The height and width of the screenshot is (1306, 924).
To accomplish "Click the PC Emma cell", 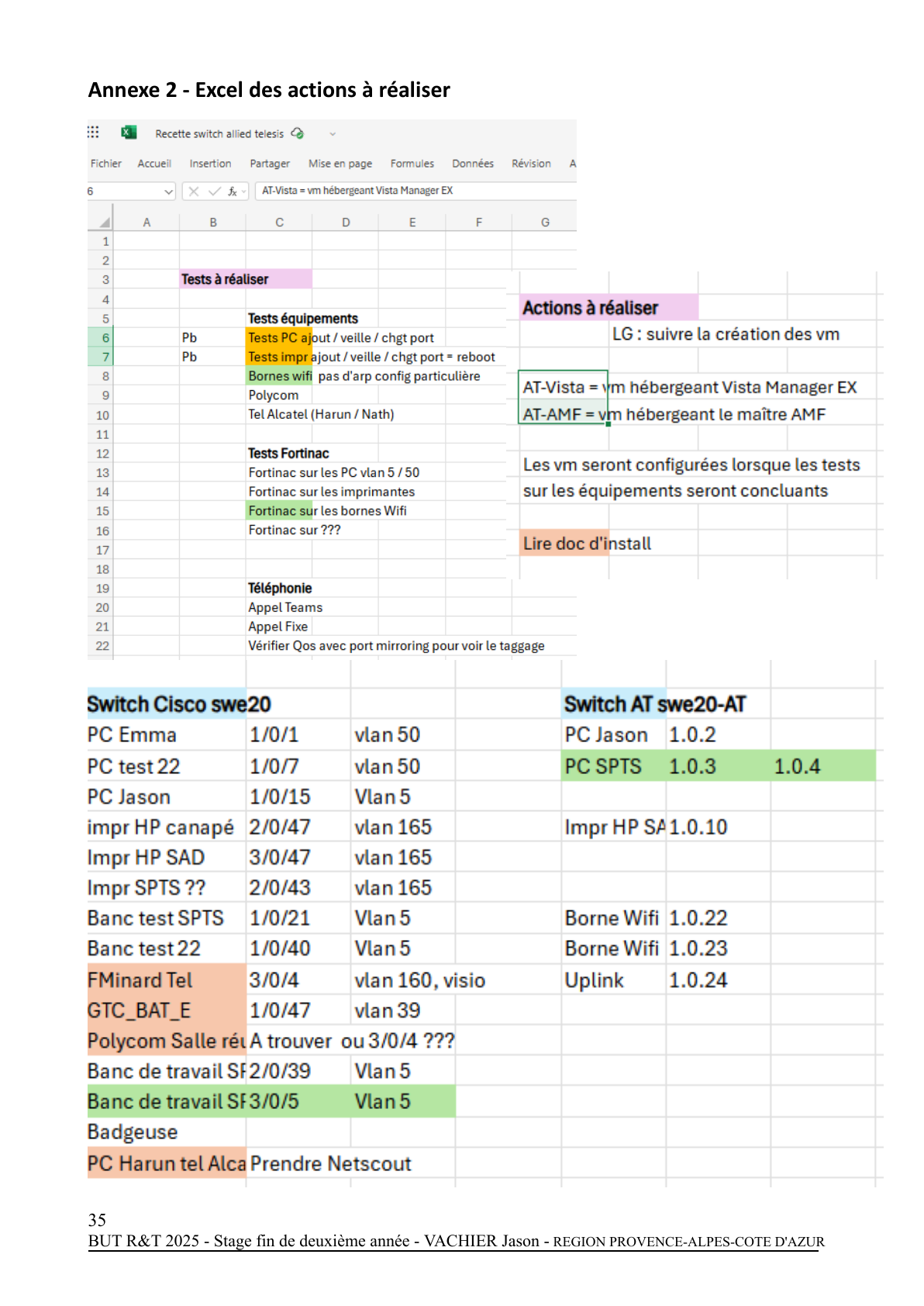I will [167, 734].
